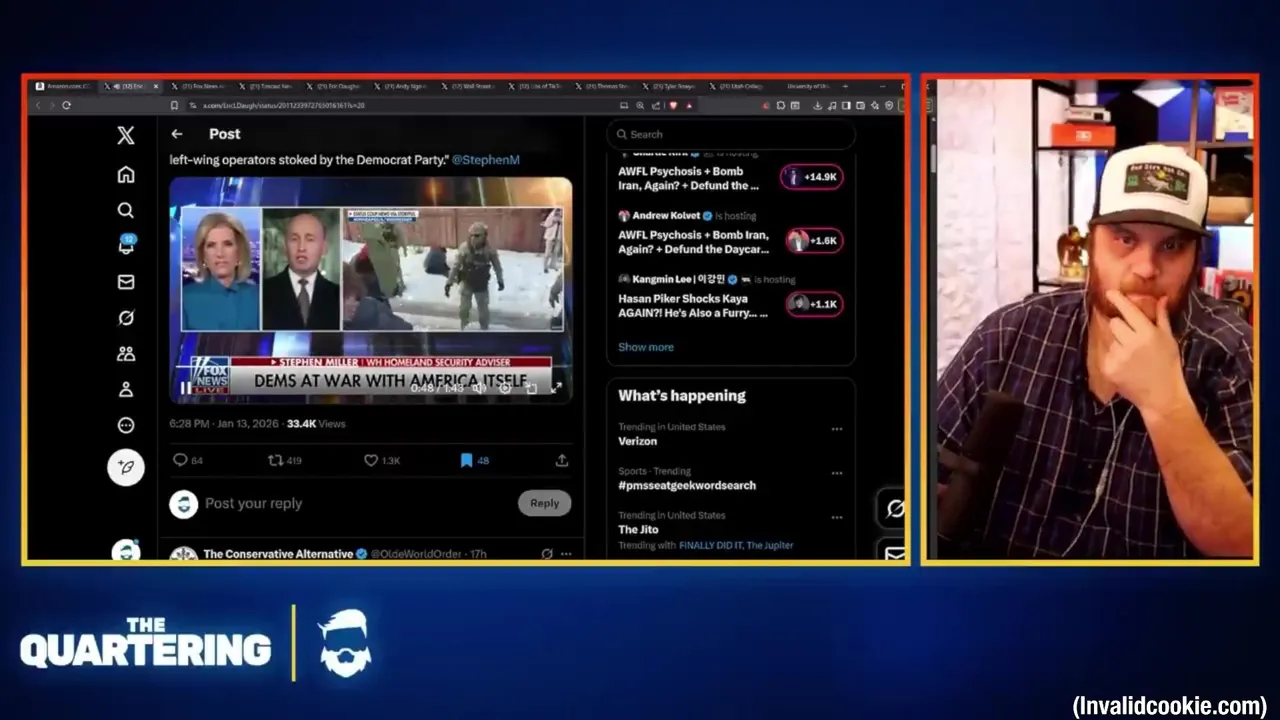
Task: Open Grok icon on Conservative Alternative reply
Action: click(547, 553)
